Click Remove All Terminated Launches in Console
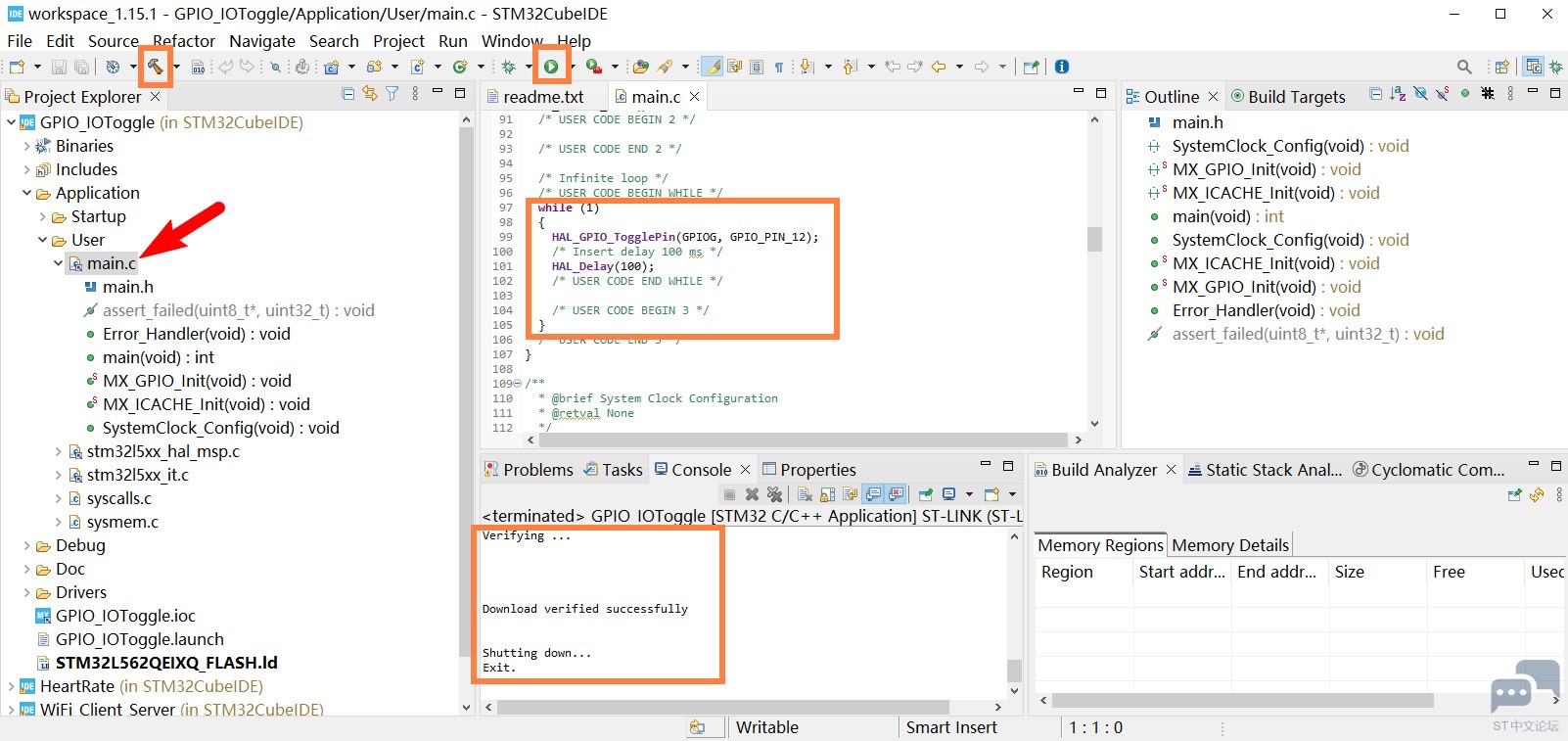This screenshot has height=741, width=1568. tap(774, 494)
